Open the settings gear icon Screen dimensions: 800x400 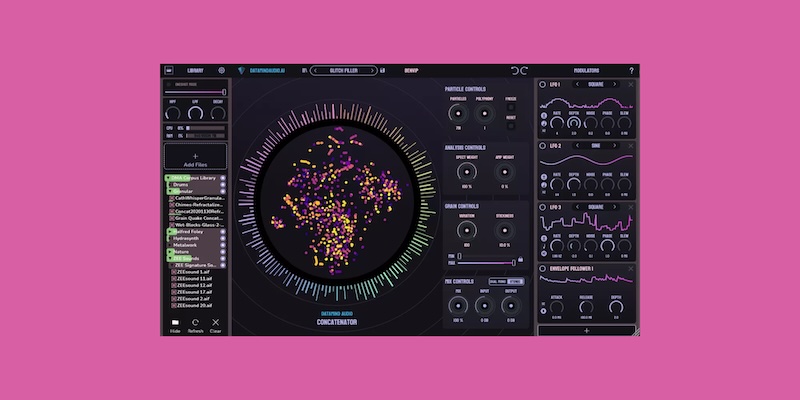point(221,70)
